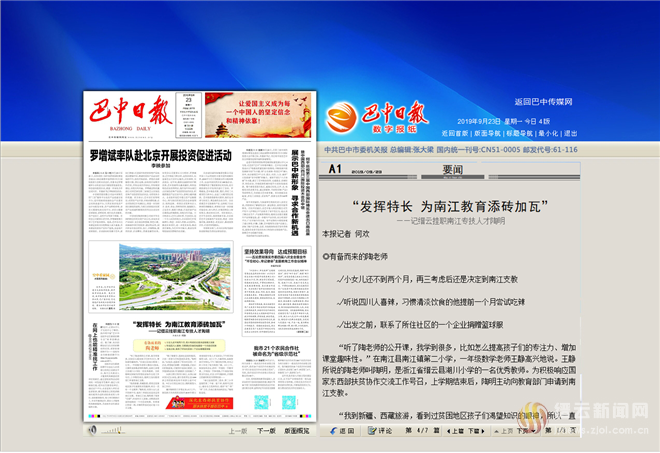Click the speaker audio icon under the page

(x=93, y=430)
